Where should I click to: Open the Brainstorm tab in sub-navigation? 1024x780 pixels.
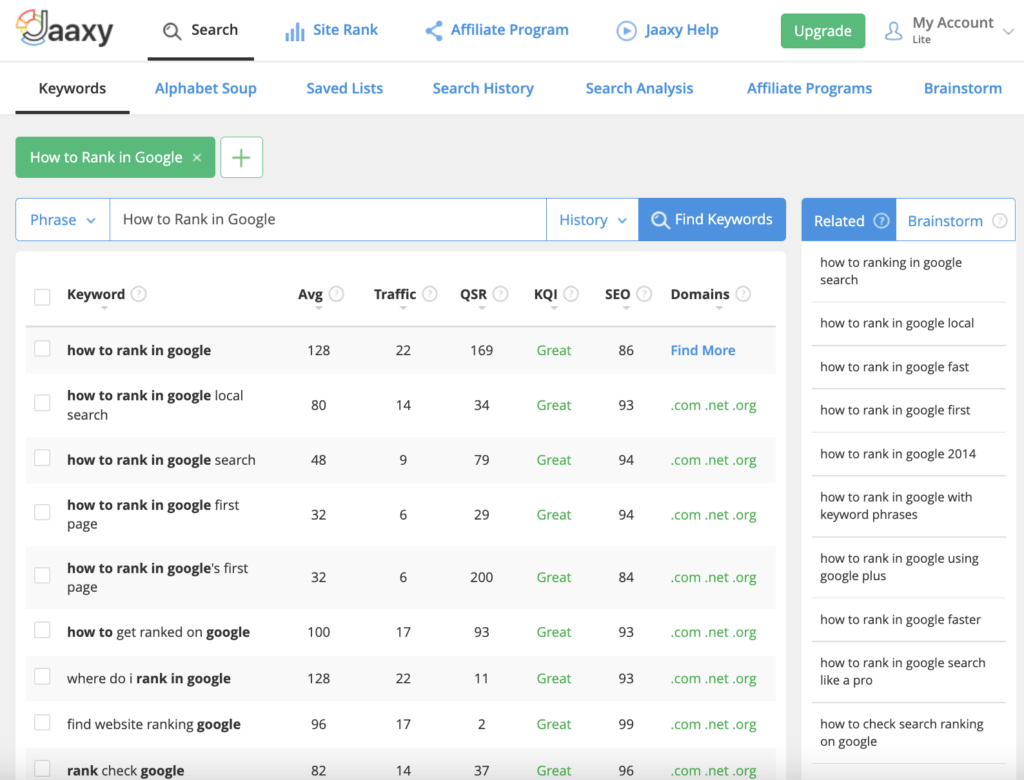coord(963,88)
